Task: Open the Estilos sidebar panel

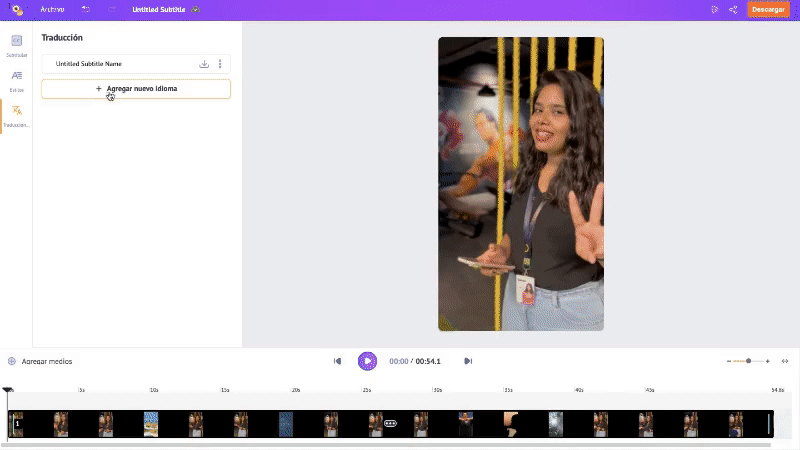Action: tap(16, 80)
